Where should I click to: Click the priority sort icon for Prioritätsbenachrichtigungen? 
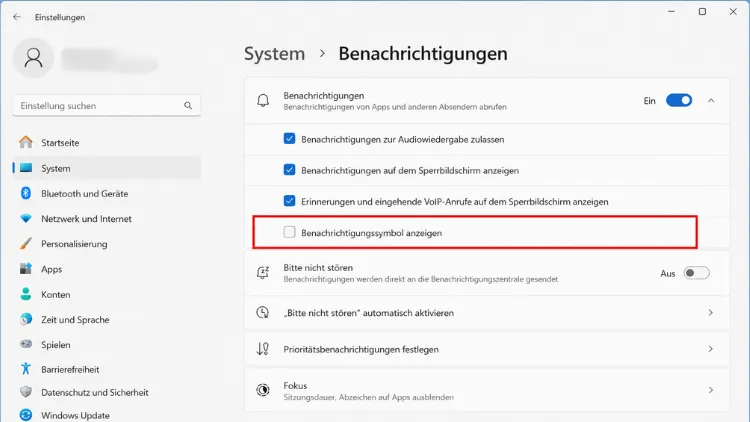tap(263, 349)
